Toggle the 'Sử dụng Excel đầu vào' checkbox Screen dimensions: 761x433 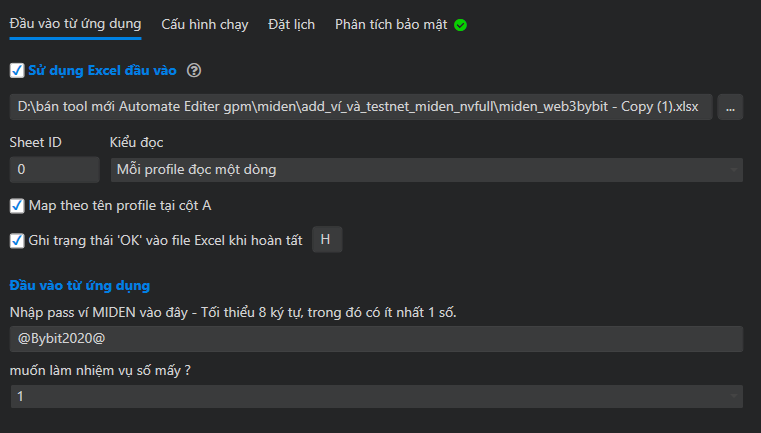[16, 70]
